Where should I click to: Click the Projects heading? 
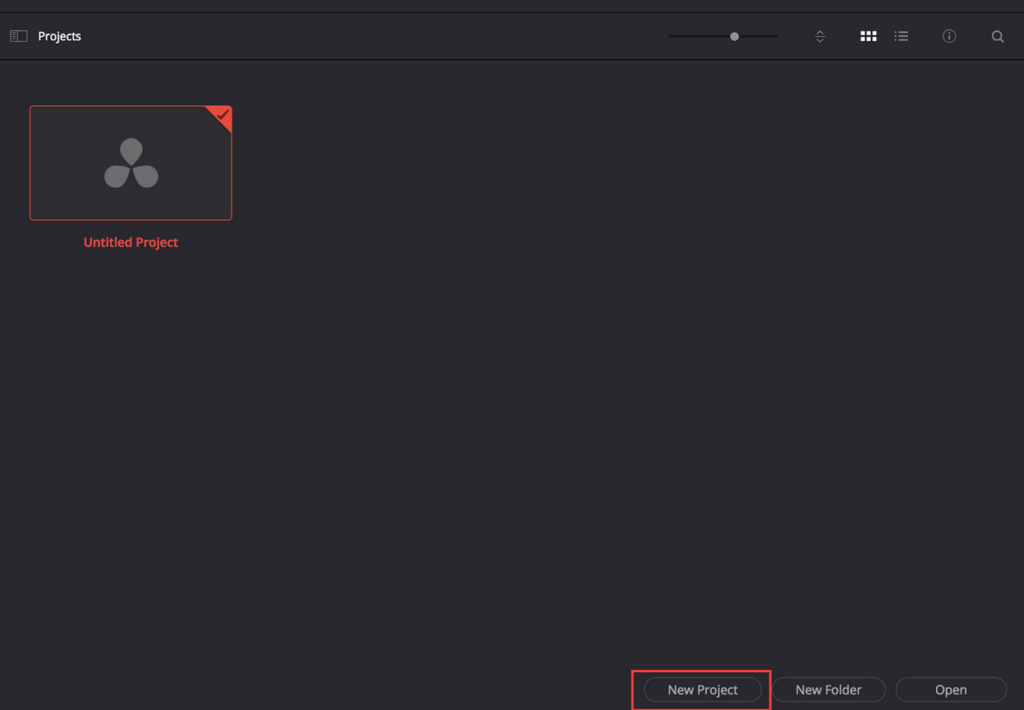point(59,37)
